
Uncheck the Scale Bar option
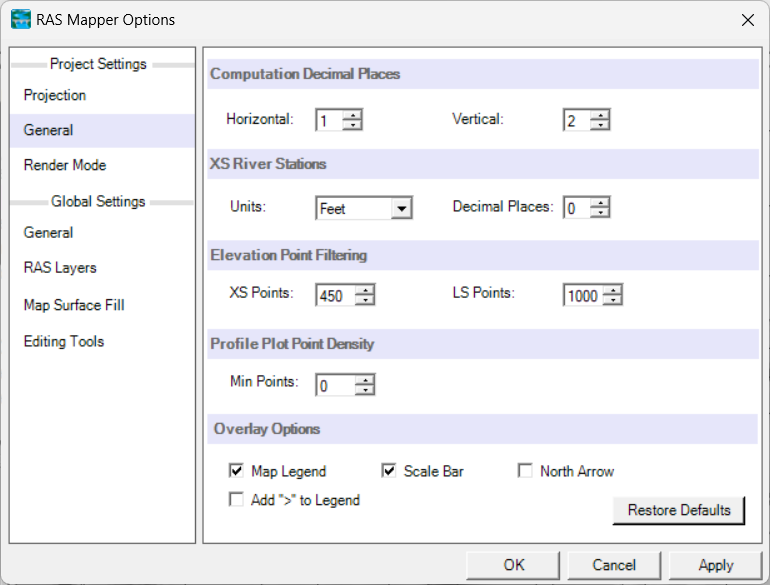(388, 471)
